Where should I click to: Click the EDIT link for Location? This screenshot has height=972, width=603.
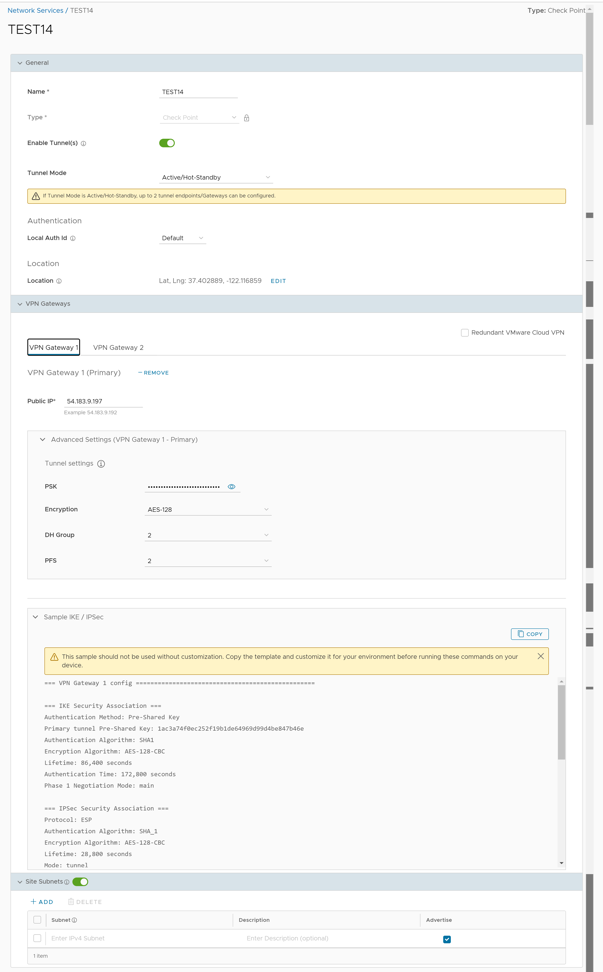point(278,281)
